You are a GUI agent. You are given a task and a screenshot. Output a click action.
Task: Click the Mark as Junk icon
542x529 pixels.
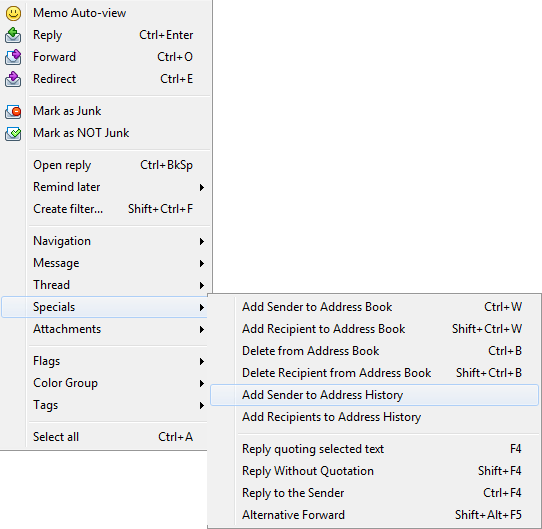click(x=13, y=112)
